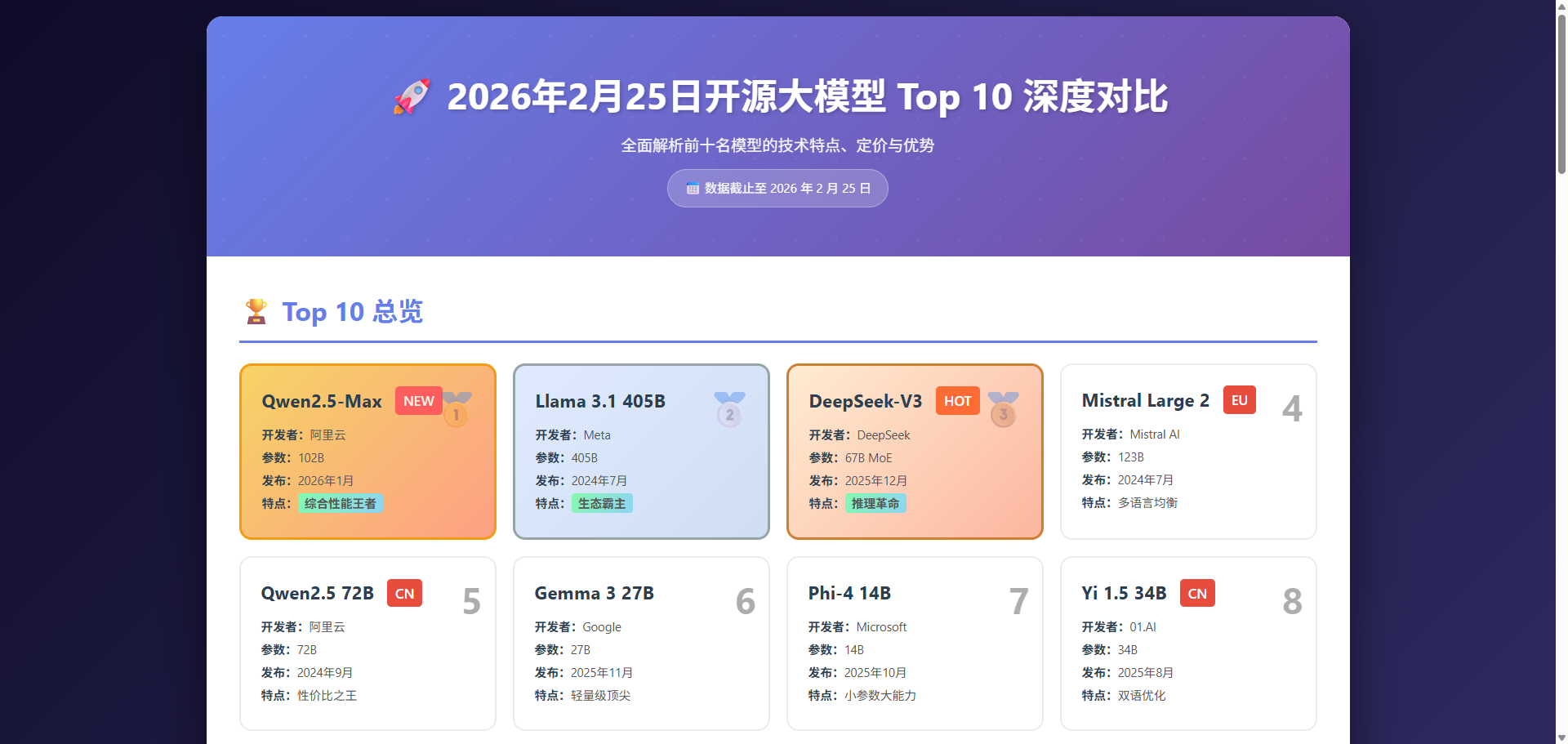1568x744 pixels.
Task: Click the gold medal on Qwen2.5-Max card
Action: pos(457,409)
